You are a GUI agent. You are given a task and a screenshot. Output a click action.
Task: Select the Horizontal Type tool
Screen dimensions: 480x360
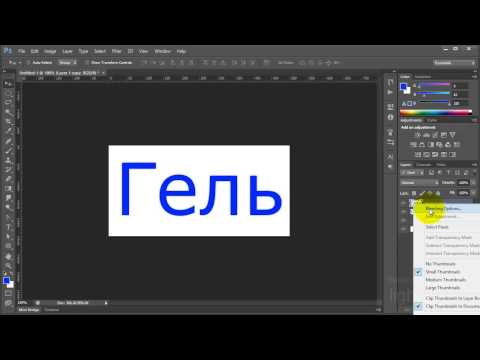point(8,227)
